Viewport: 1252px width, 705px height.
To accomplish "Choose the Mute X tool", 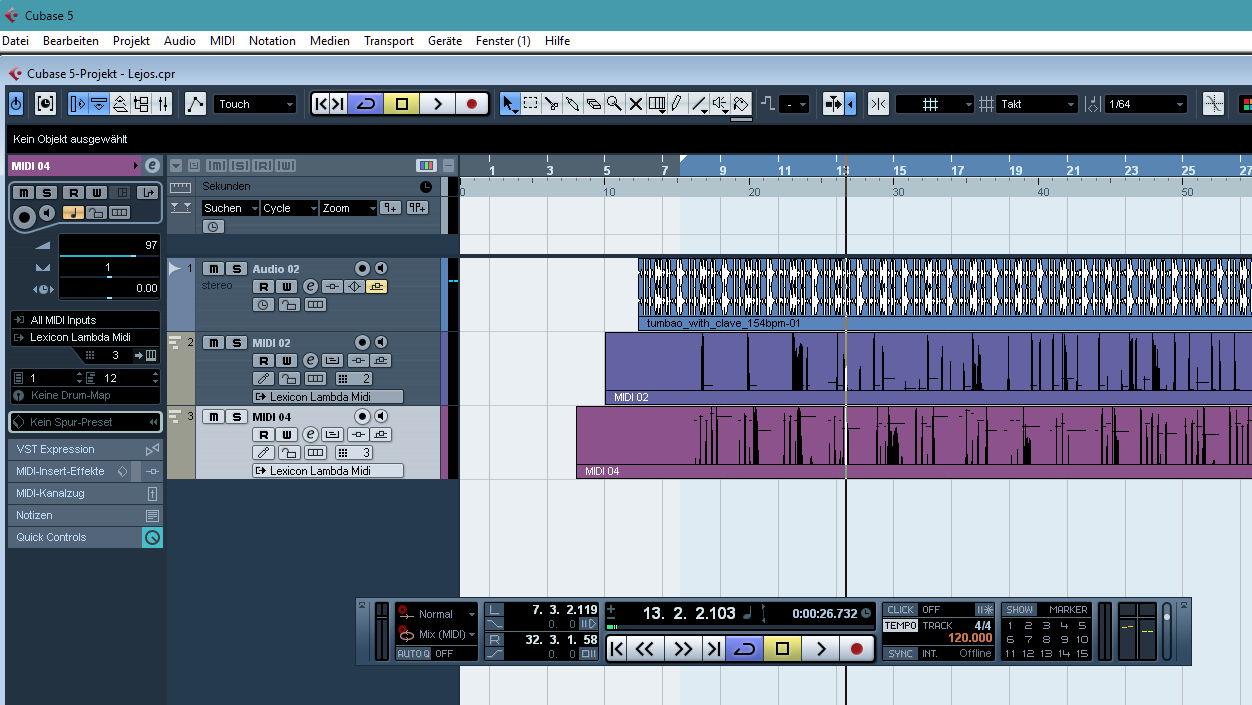I will click(635, 104).
